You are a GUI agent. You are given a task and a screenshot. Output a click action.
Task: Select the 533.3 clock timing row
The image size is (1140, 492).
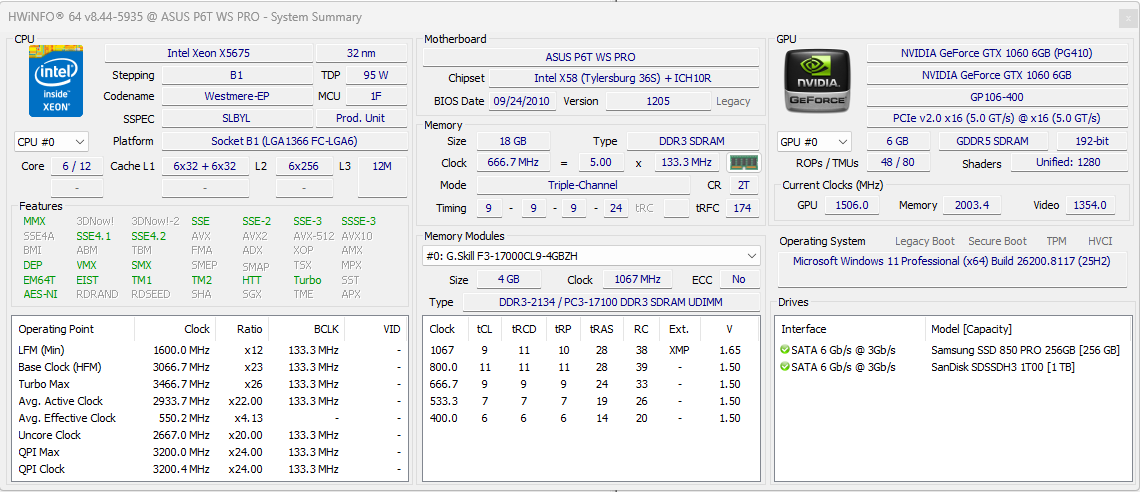click(591, 401)
